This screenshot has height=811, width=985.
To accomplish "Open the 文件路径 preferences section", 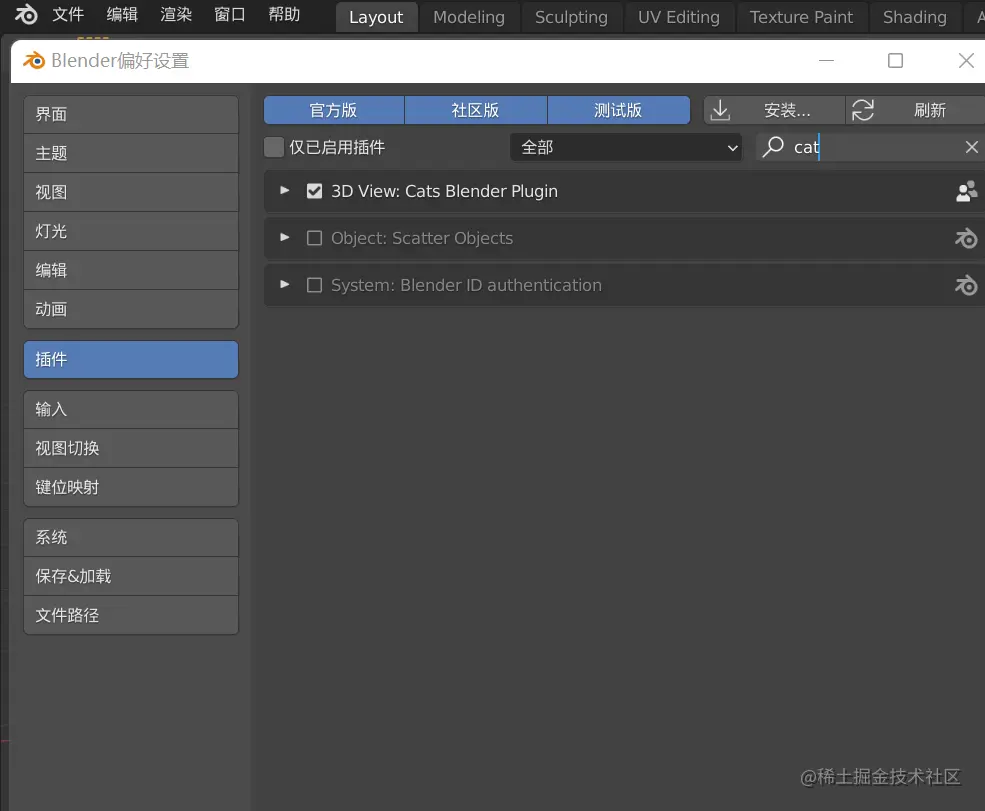I will click(131, 615).
